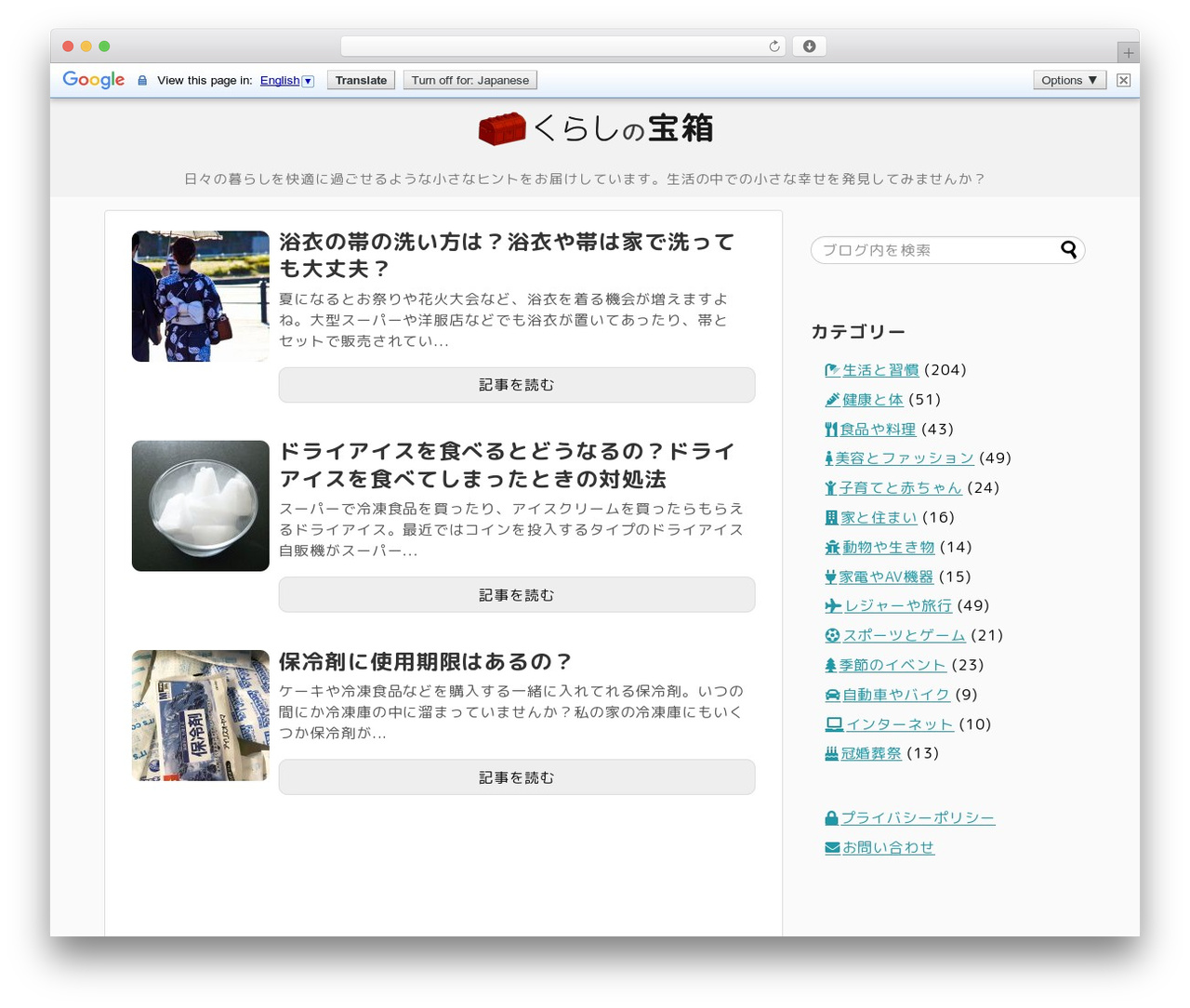Click the car icon beside 自動車やバイク

832,696
